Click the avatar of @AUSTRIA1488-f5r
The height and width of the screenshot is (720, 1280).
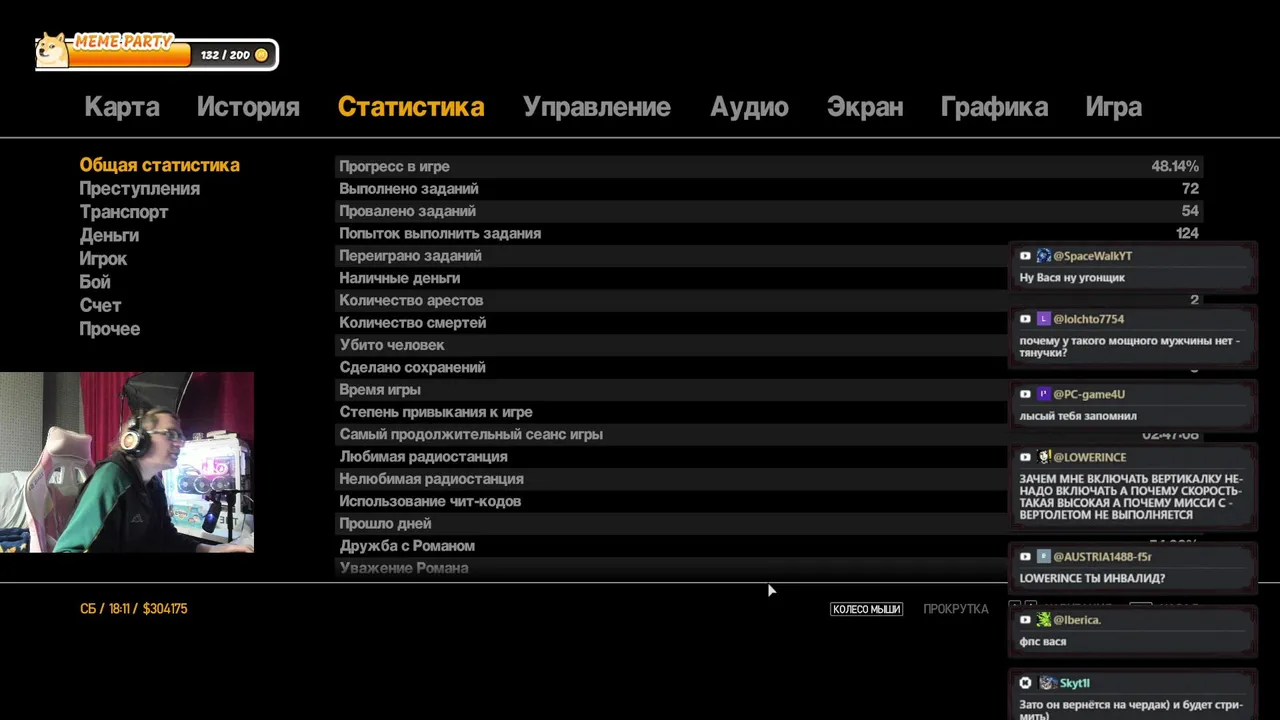coord(1043,557)
